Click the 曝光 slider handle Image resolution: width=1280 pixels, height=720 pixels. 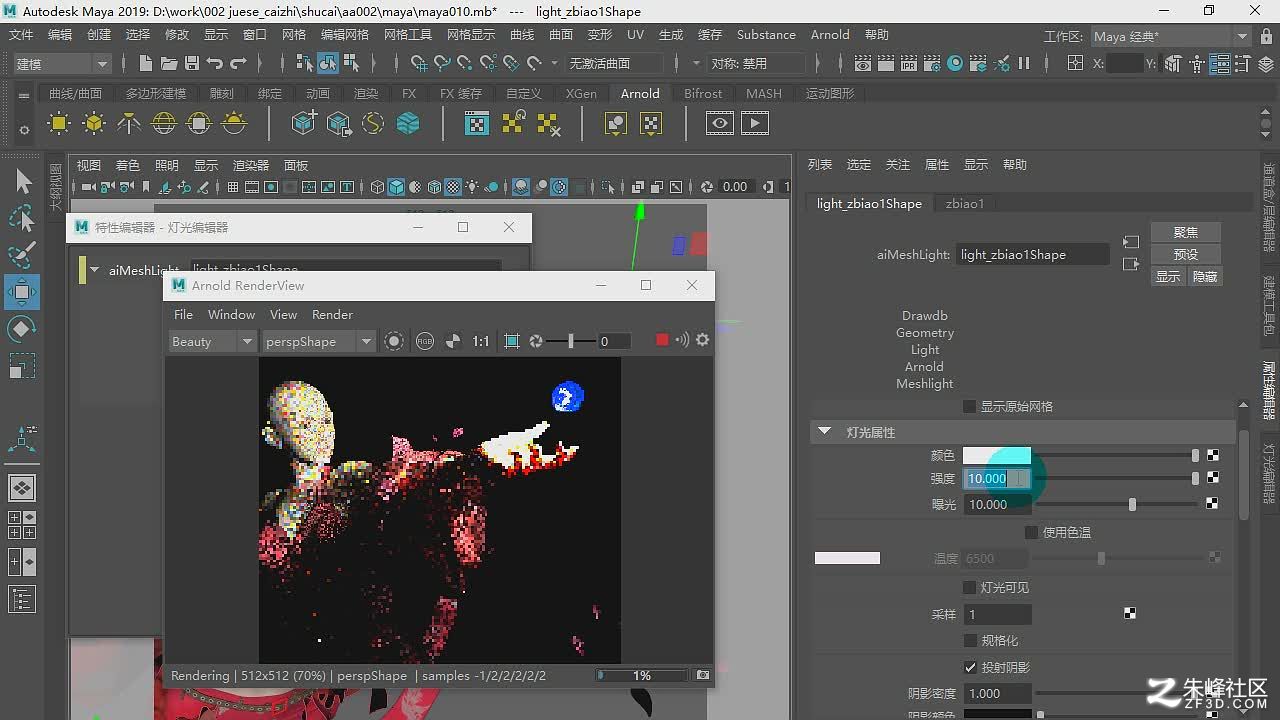click(1132, 504)
